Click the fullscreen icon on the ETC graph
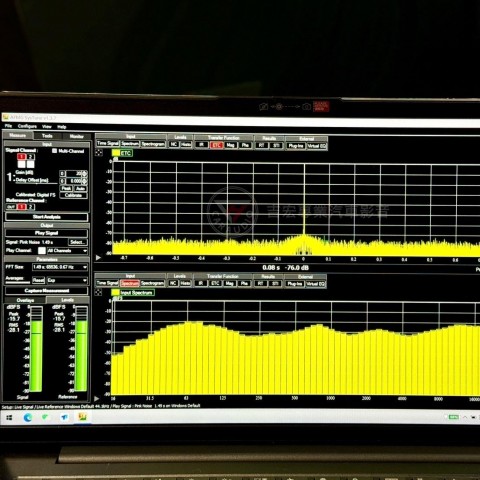Image resolution: width=480 pixels, height=480 pixels. click(x=99, y=153)
